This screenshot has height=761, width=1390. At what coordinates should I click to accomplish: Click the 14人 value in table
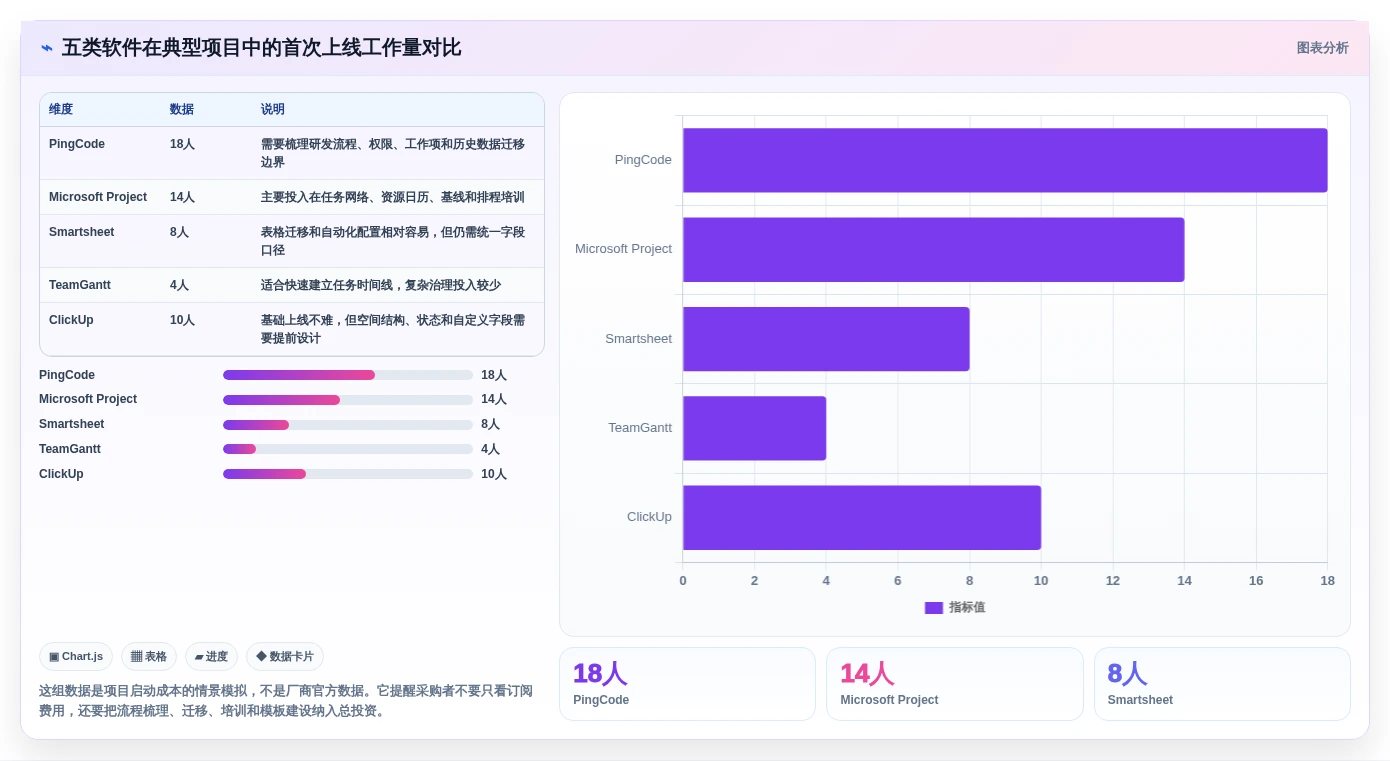pos(182,197)
